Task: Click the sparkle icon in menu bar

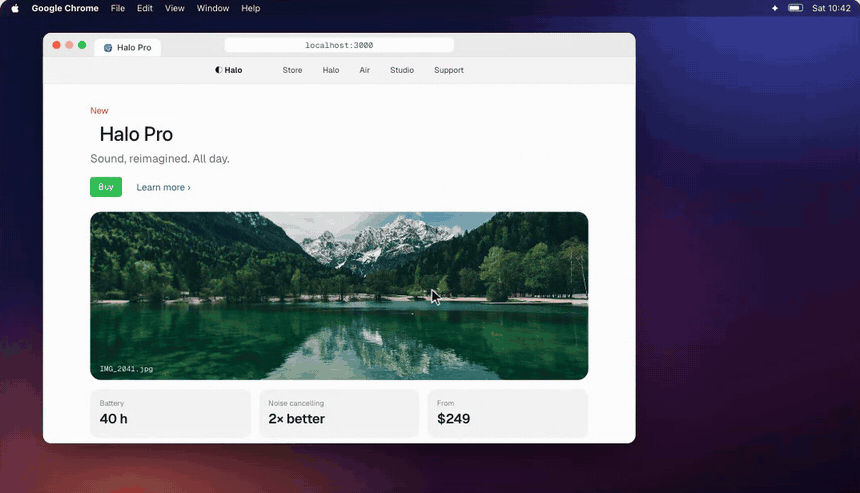Action: point(774,8)
